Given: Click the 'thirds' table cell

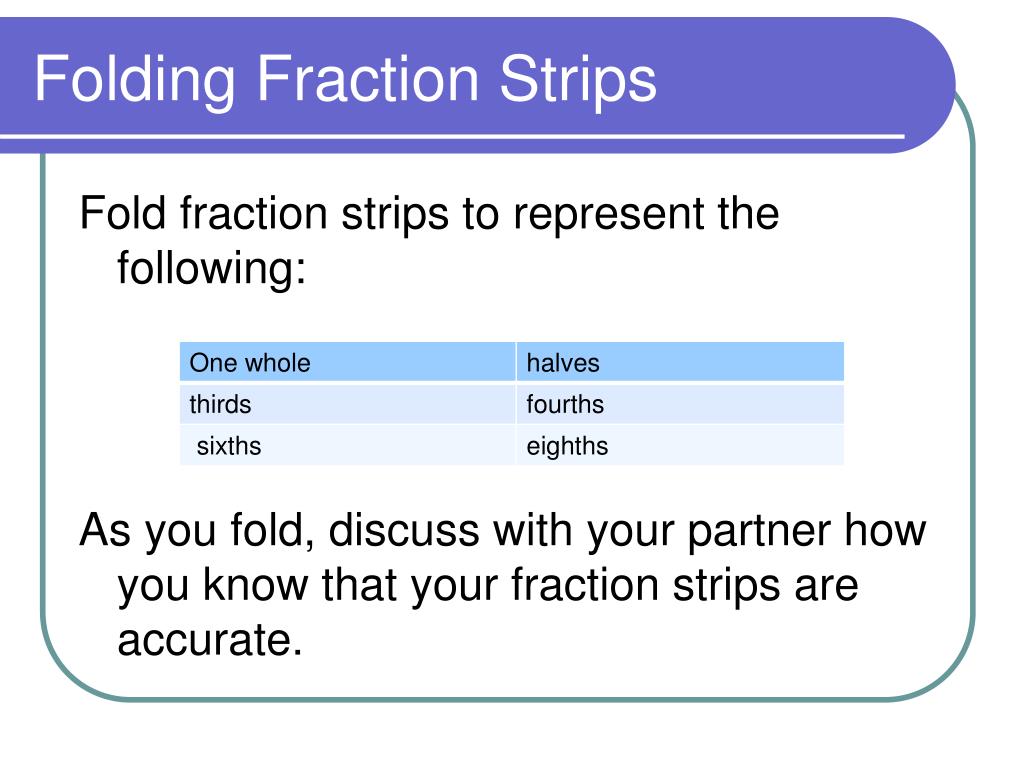Looking at the screenshot, I should 347,404.
